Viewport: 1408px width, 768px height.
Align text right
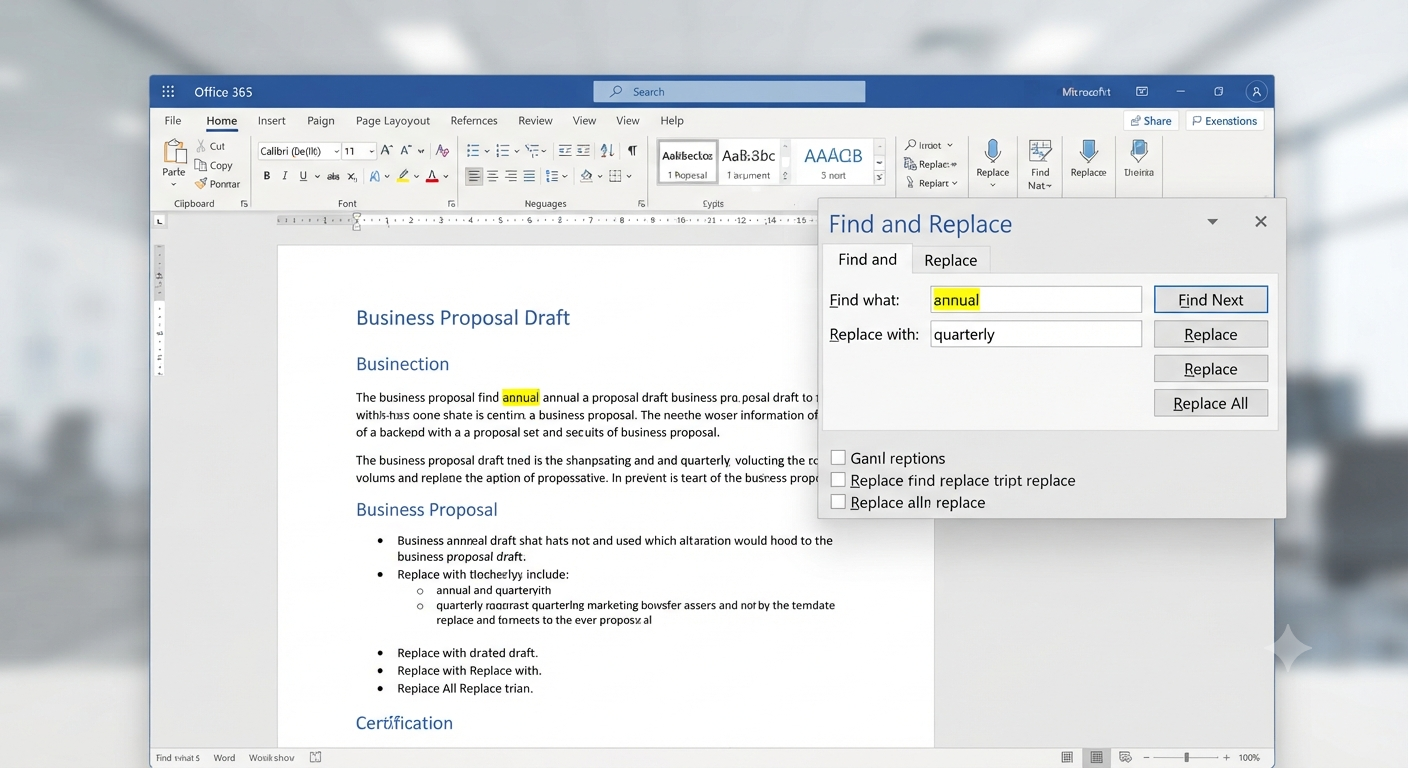[511, 176]
